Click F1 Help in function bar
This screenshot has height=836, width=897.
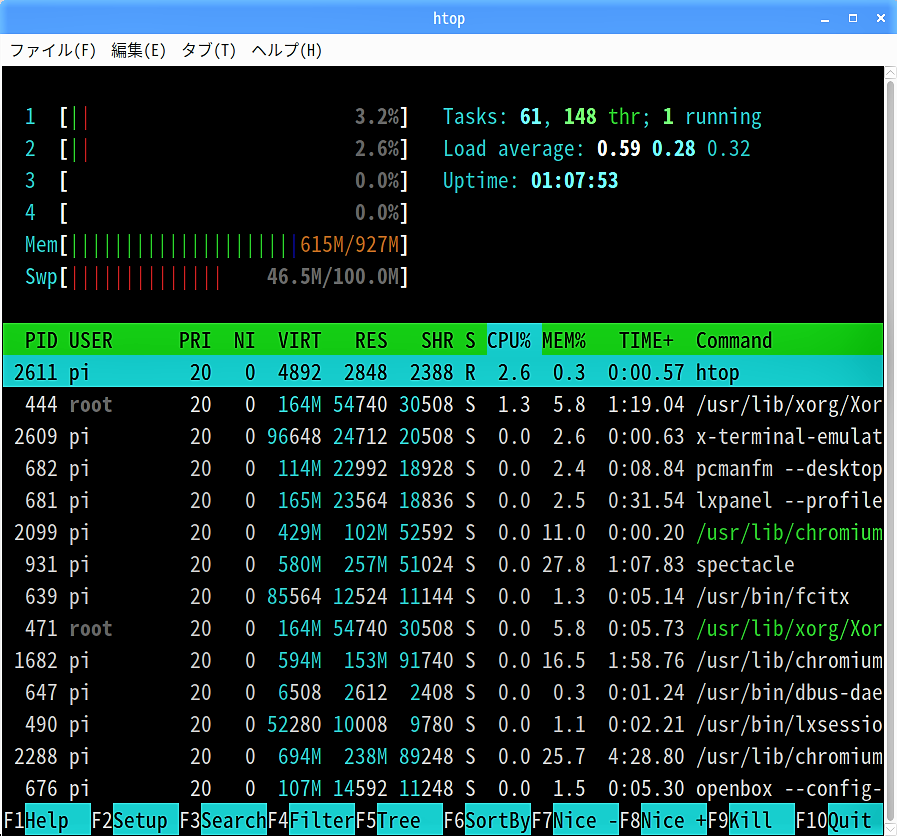[46, 821]
